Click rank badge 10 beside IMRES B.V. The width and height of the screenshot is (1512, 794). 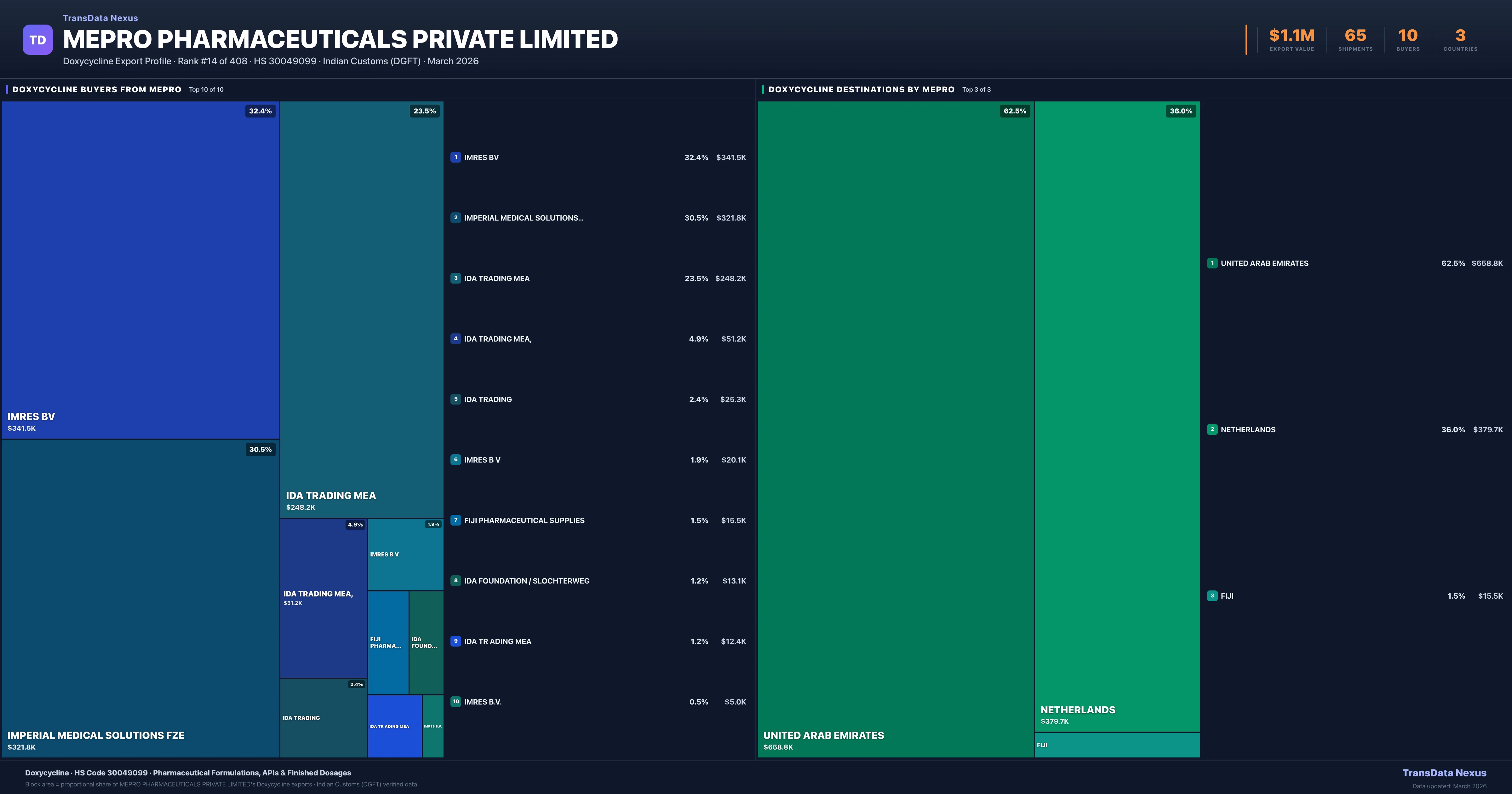pyautogui.click(x=455, y=702)
